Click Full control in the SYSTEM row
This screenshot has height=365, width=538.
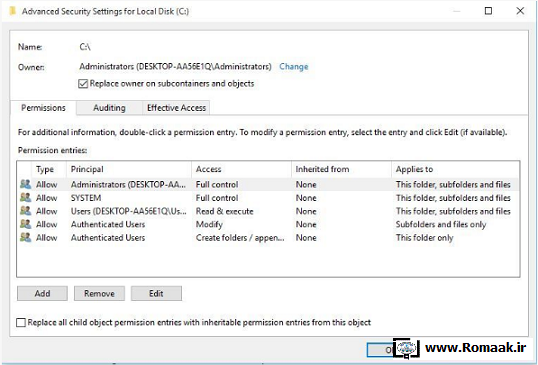[x=217, y=198]
